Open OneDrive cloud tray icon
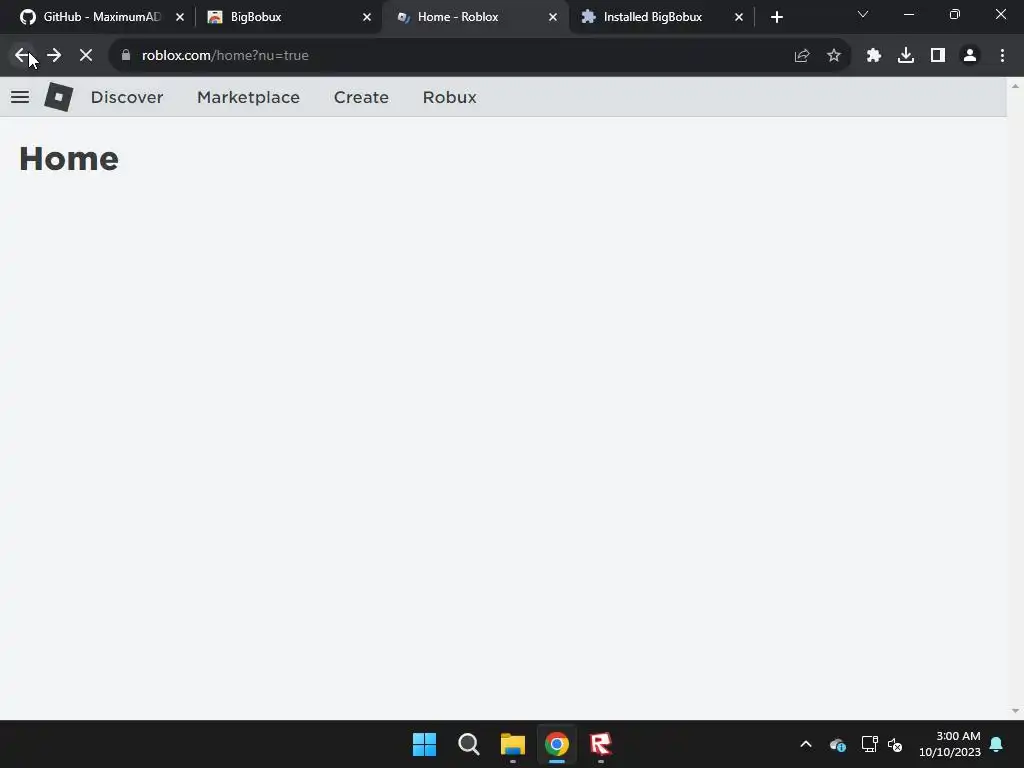Image resolution: width=1024 pixels, height=768 pixels. (x=838, y=744)
